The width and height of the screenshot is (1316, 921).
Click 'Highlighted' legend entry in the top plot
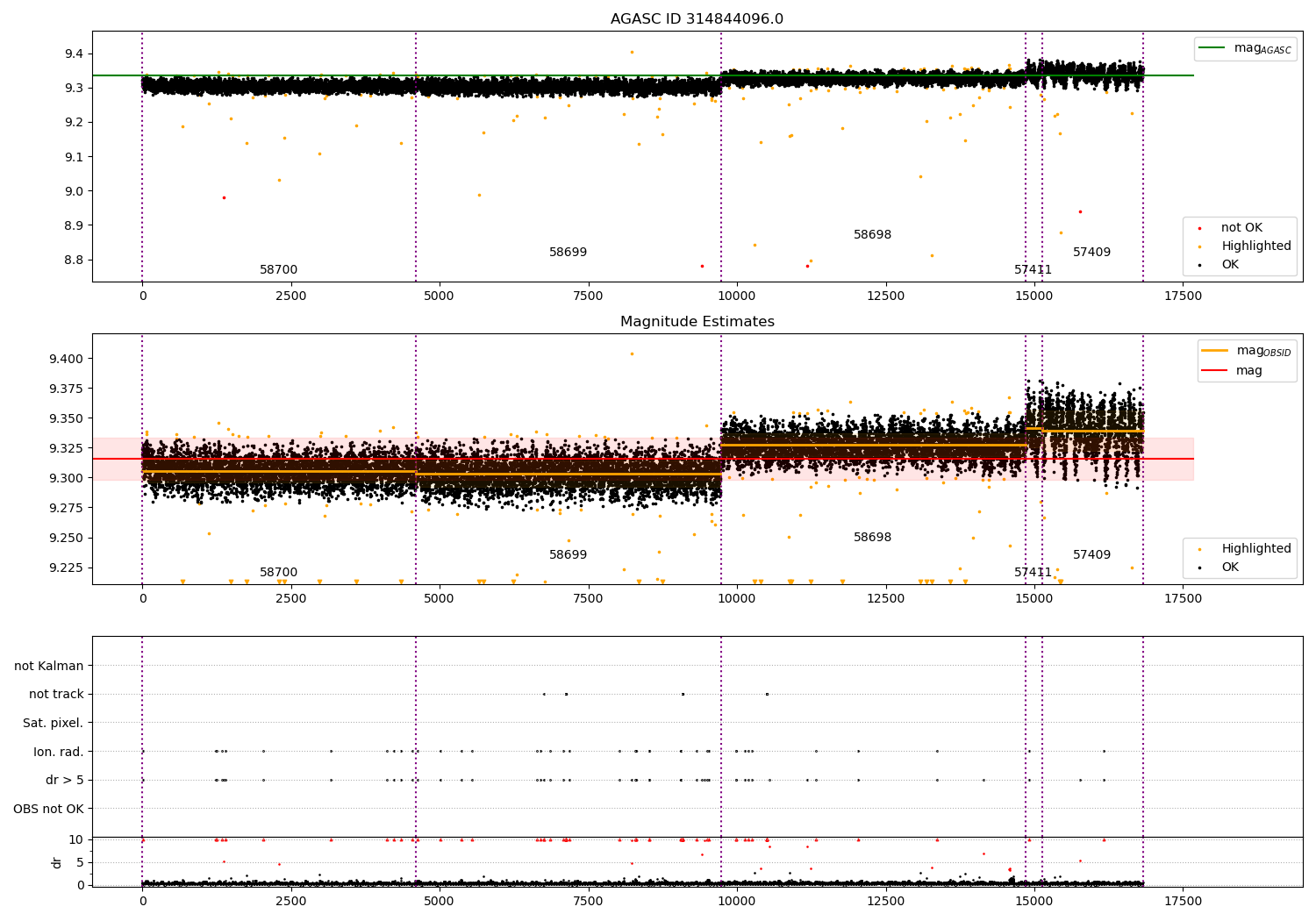pos(1243,246)
